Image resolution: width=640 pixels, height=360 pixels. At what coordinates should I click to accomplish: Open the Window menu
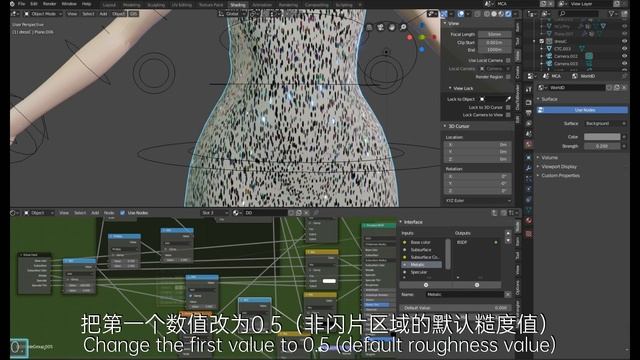point(69,4)
